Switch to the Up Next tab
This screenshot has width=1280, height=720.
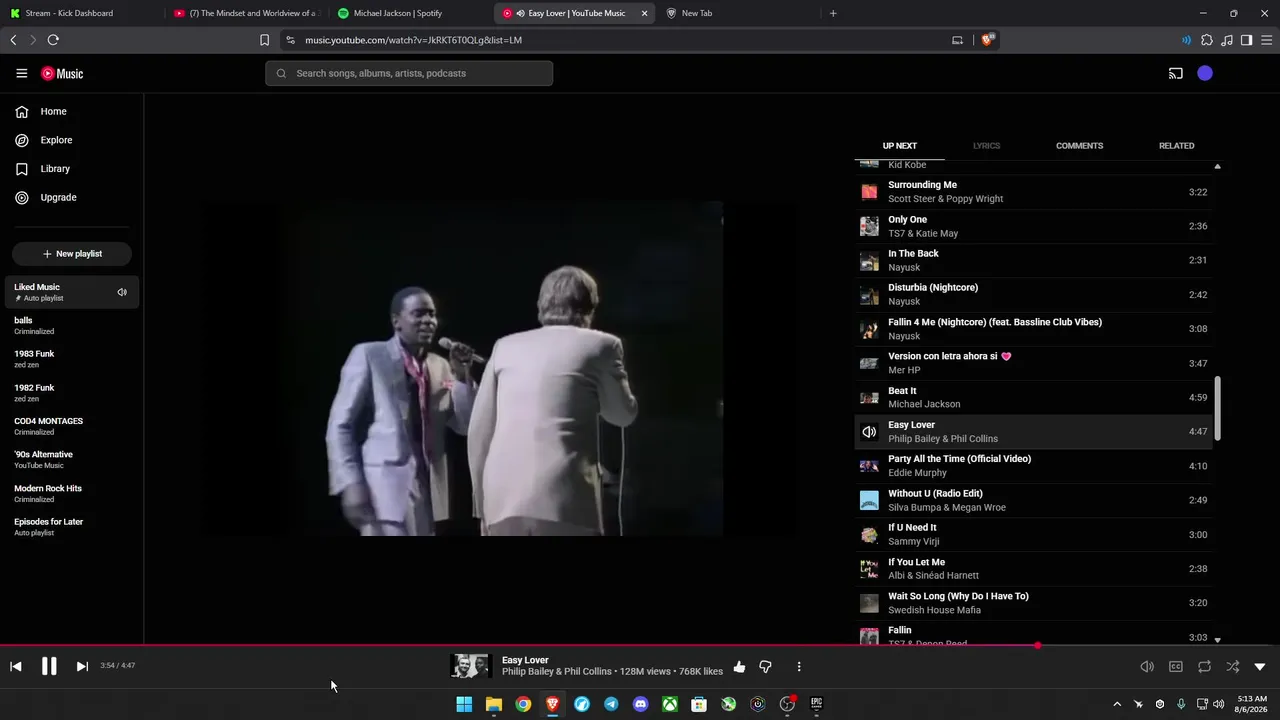coord(900,146)
